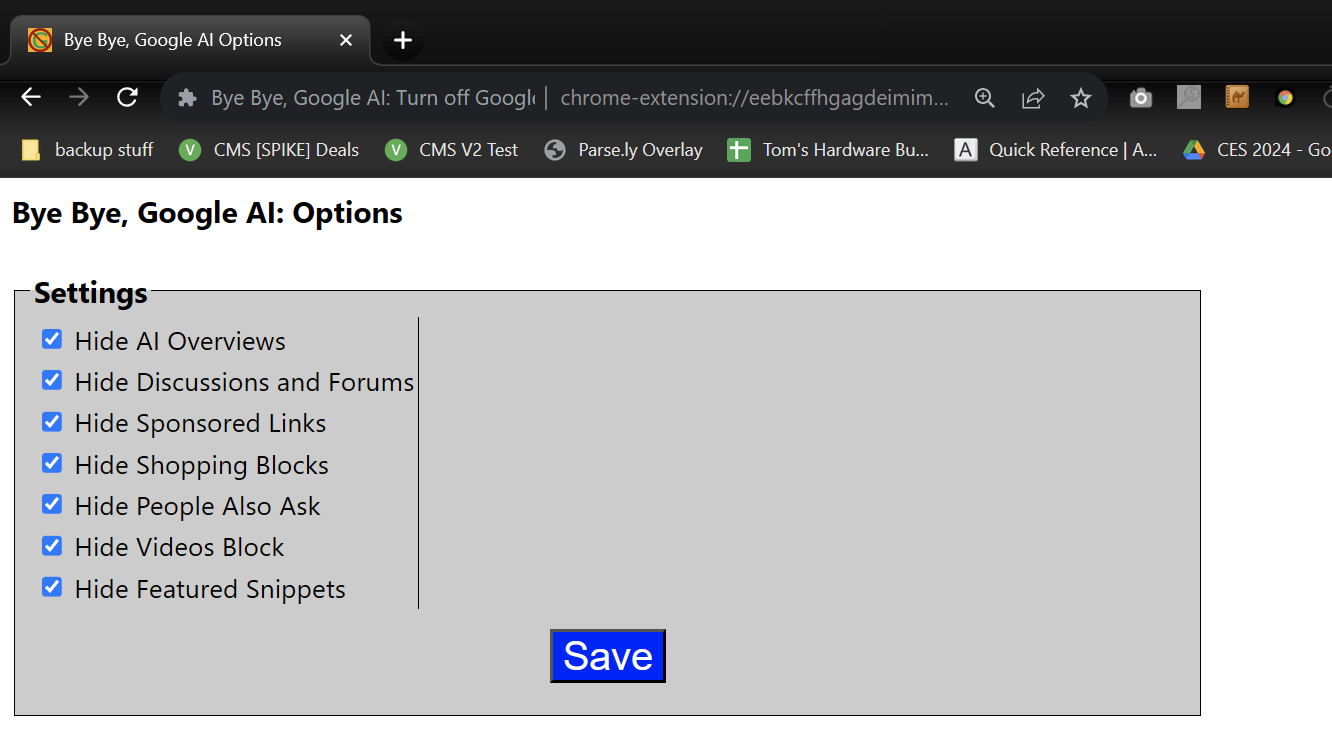Open the Parse.ly Overlay bookmark
1332x746 pixels.
point(623,150)
